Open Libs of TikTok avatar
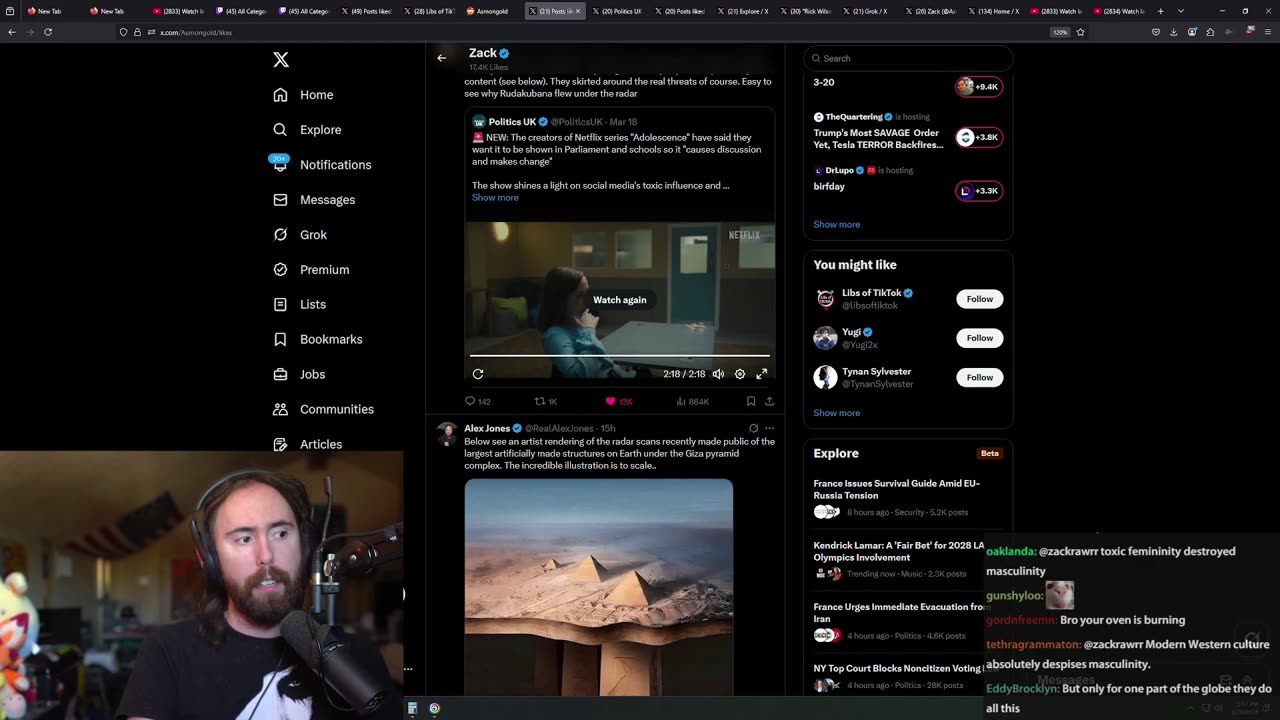The image size is (1280, 720). click(x=825, y=299)
